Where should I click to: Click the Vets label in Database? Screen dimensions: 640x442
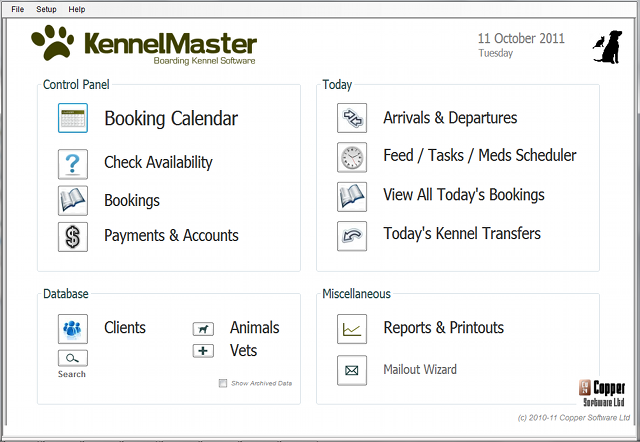tap(243, 350)
